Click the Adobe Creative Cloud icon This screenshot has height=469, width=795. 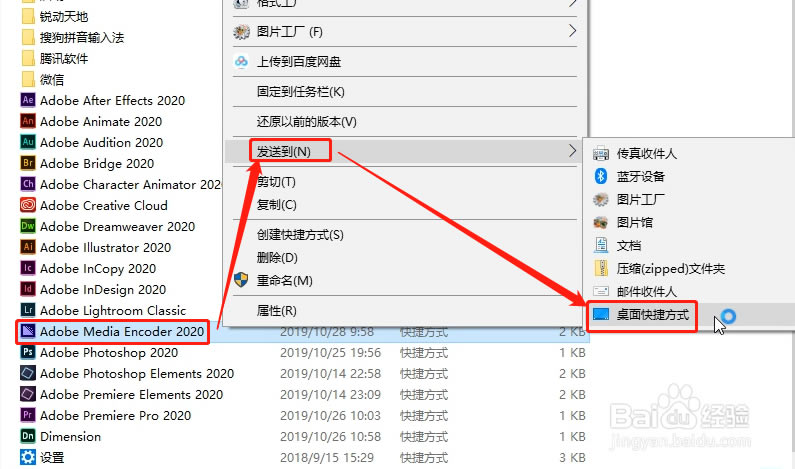28,205
